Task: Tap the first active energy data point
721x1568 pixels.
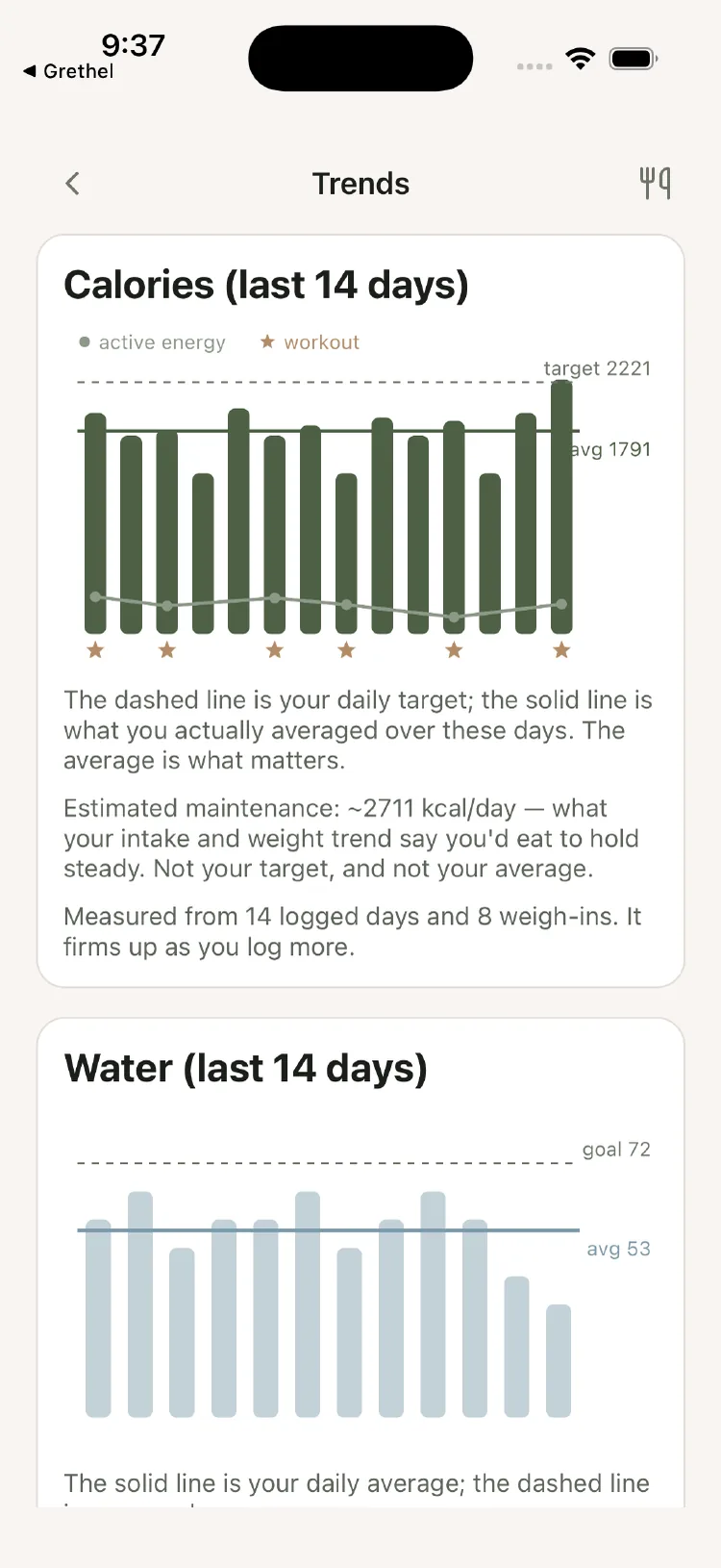Action: [x=95, y=596]
